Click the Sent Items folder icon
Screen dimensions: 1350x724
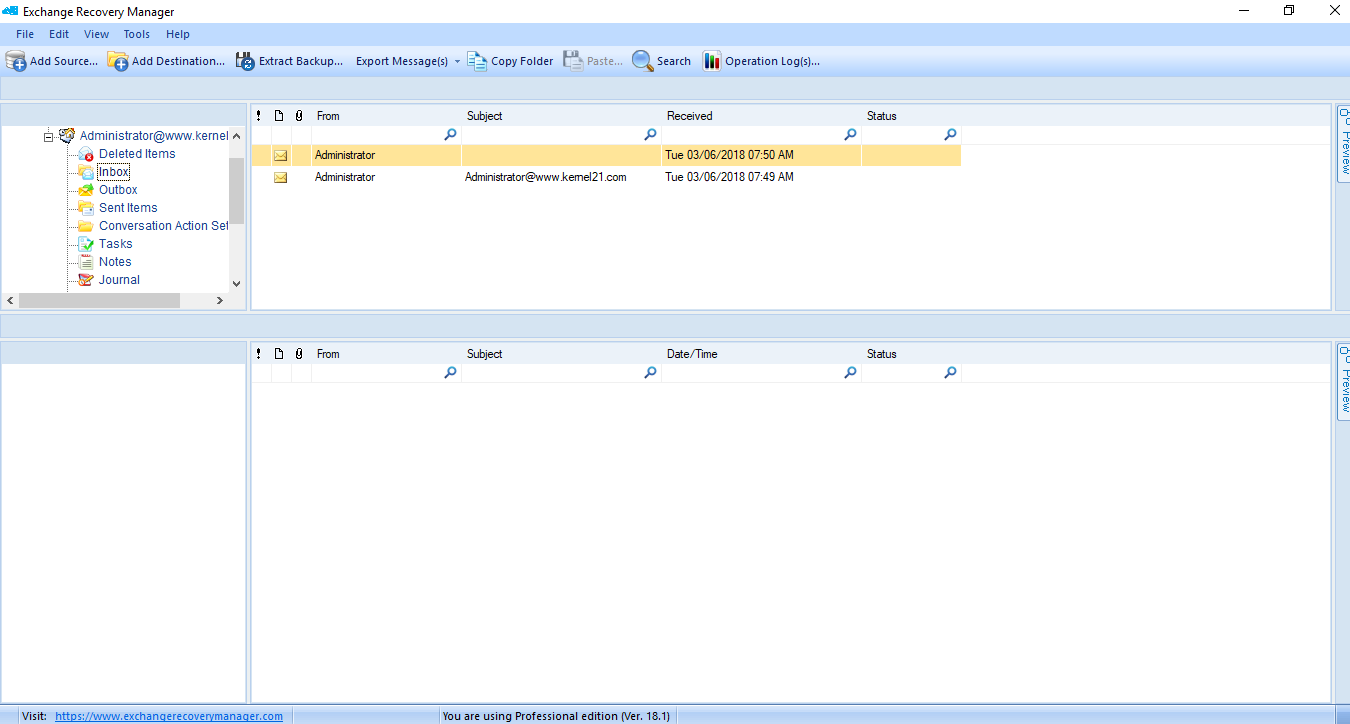tap(86, 208)
